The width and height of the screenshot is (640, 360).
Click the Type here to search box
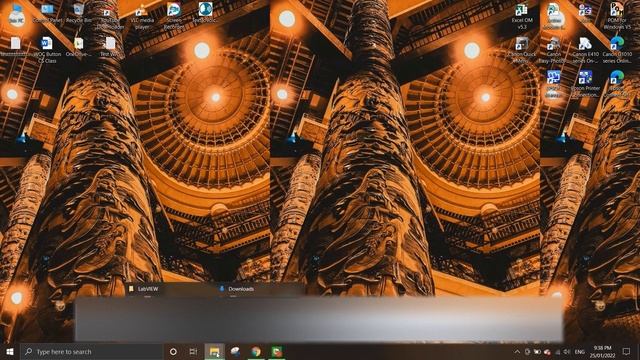(x=91, y=351)
